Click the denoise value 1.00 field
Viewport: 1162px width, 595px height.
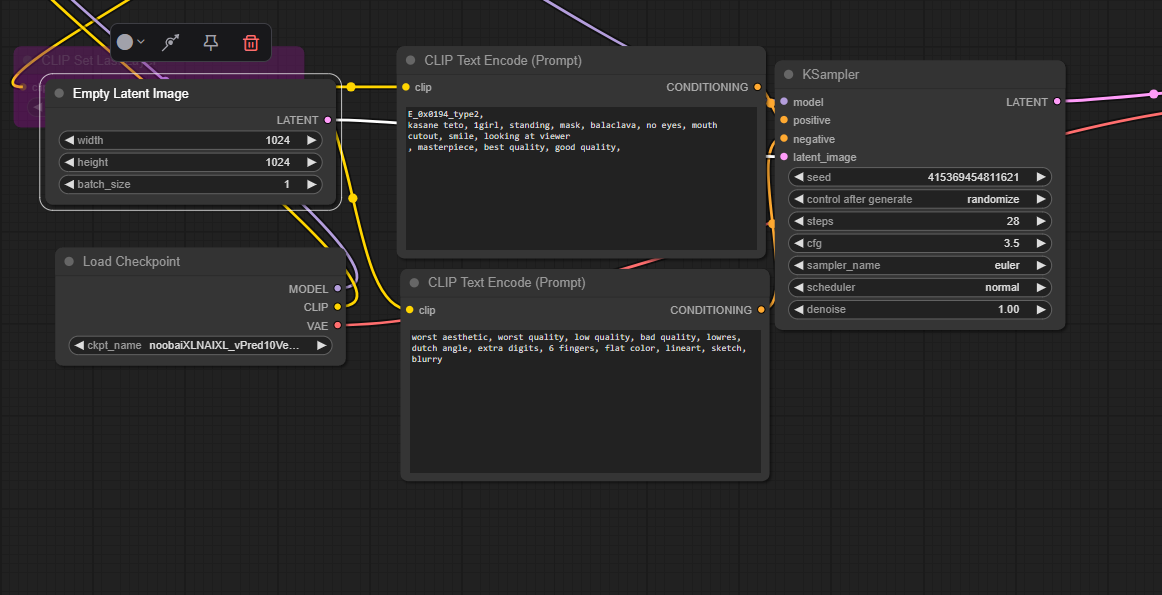click(920, 309)
